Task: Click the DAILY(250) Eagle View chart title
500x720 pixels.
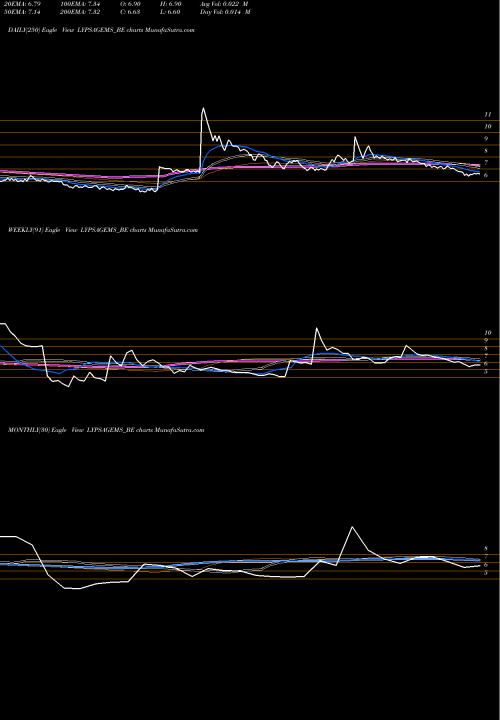Action: 101,30
